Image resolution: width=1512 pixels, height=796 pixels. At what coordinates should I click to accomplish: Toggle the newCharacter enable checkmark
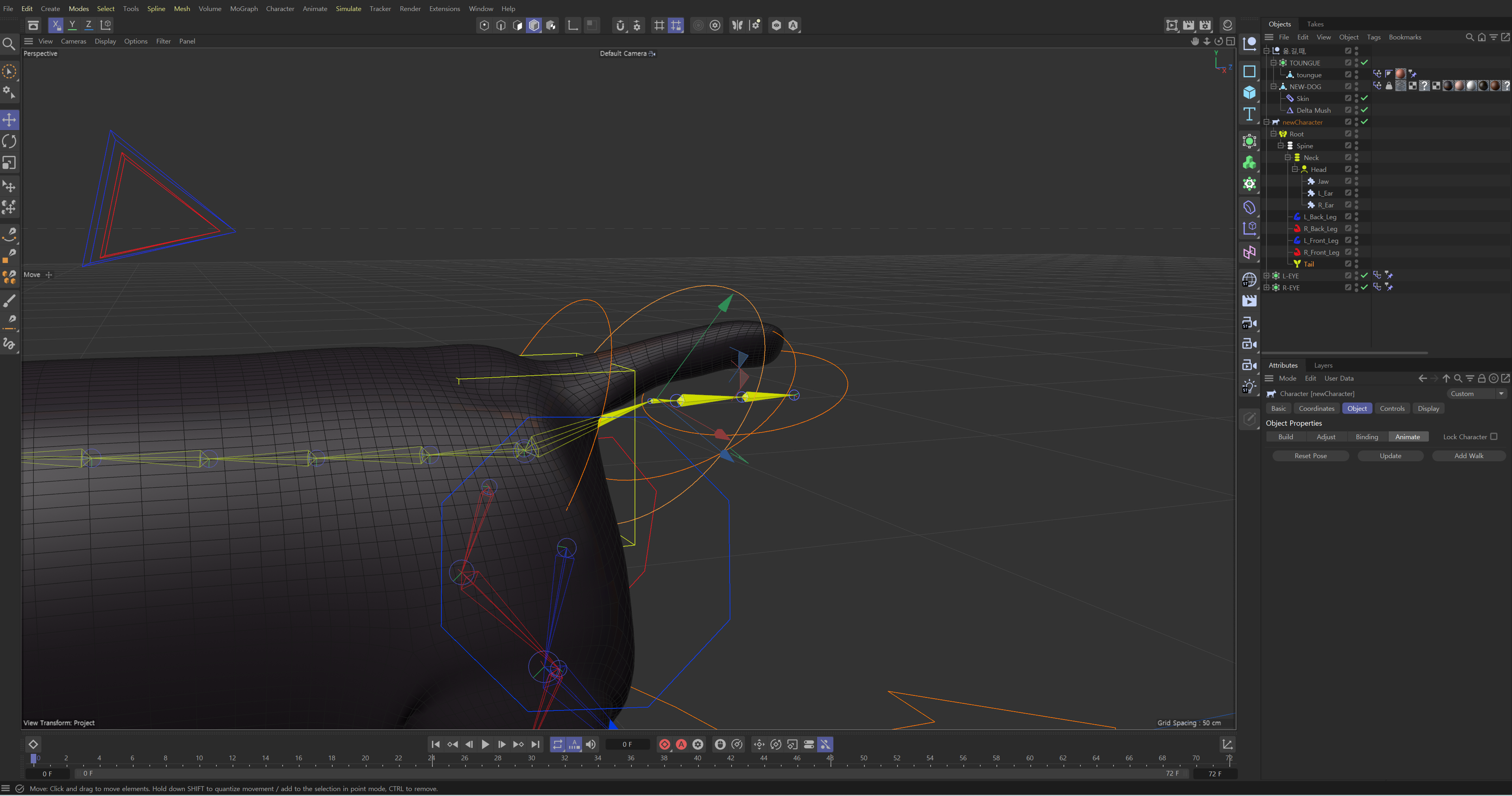(x=1365, y=121)
